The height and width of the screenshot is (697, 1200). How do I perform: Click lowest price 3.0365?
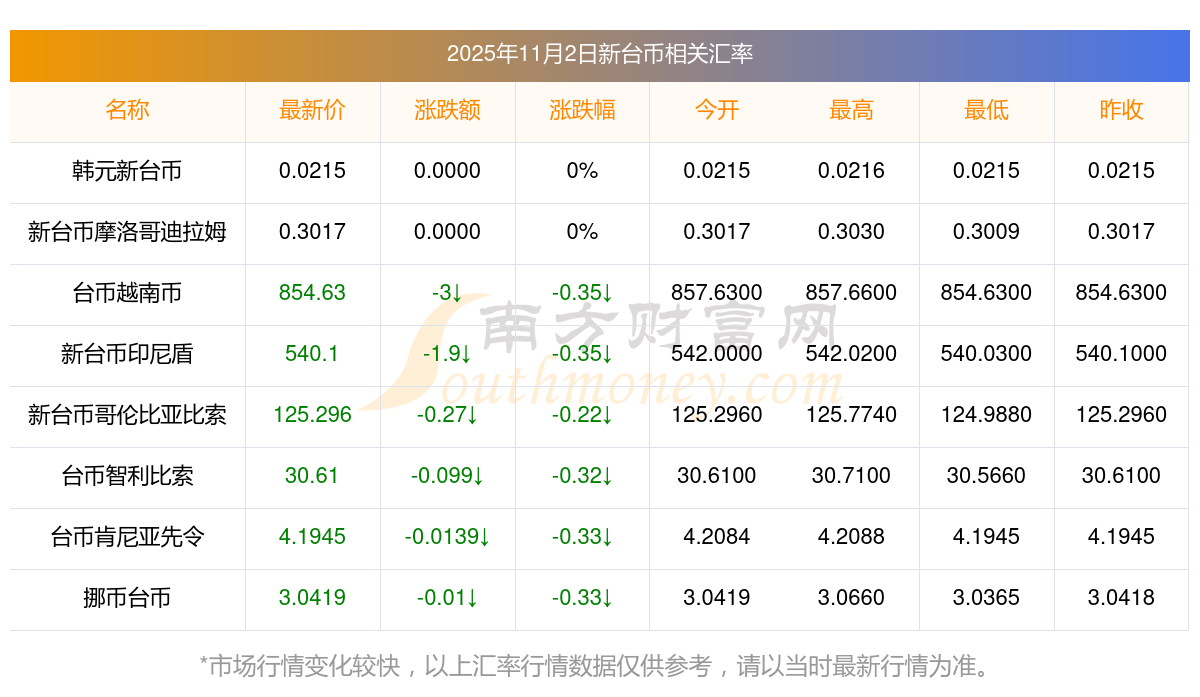click(x=986, y=598)
